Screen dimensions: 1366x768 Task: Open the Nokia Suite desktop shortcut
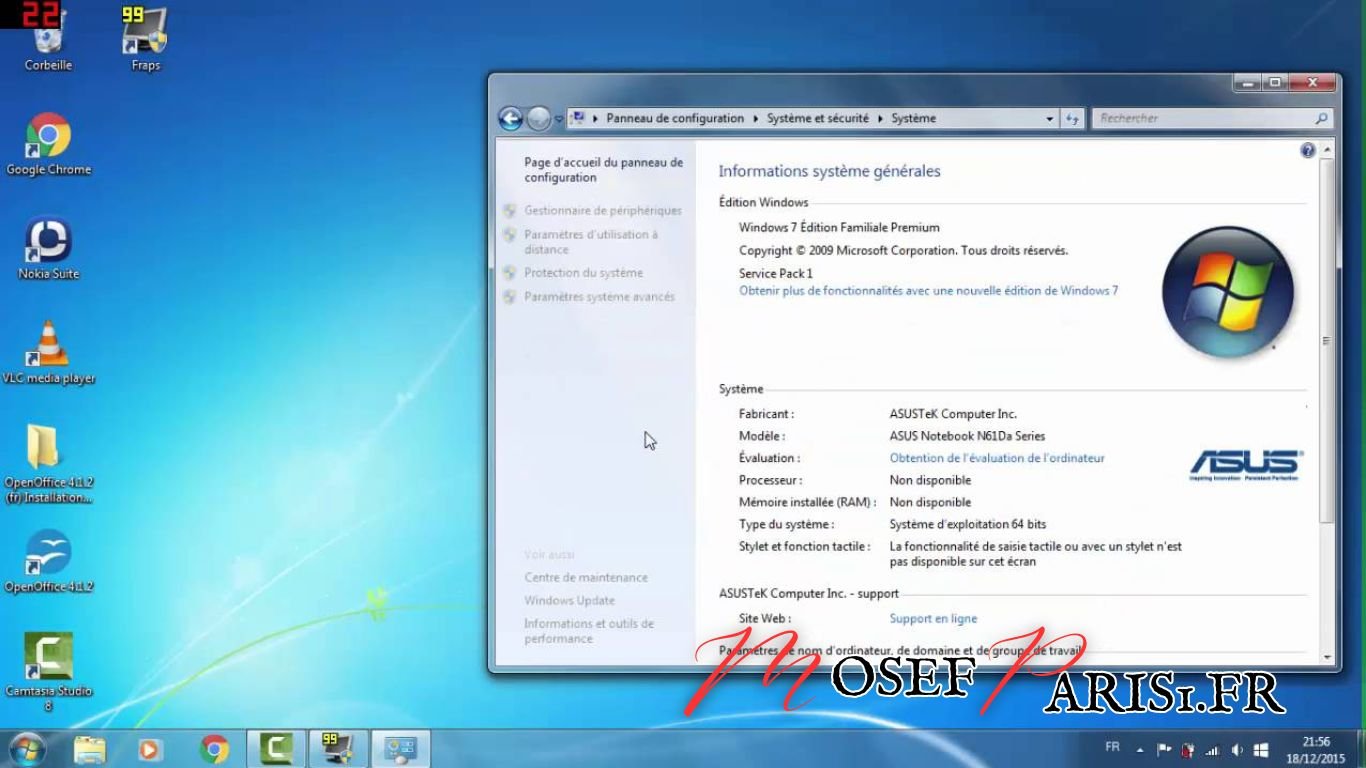coord(48,249)
